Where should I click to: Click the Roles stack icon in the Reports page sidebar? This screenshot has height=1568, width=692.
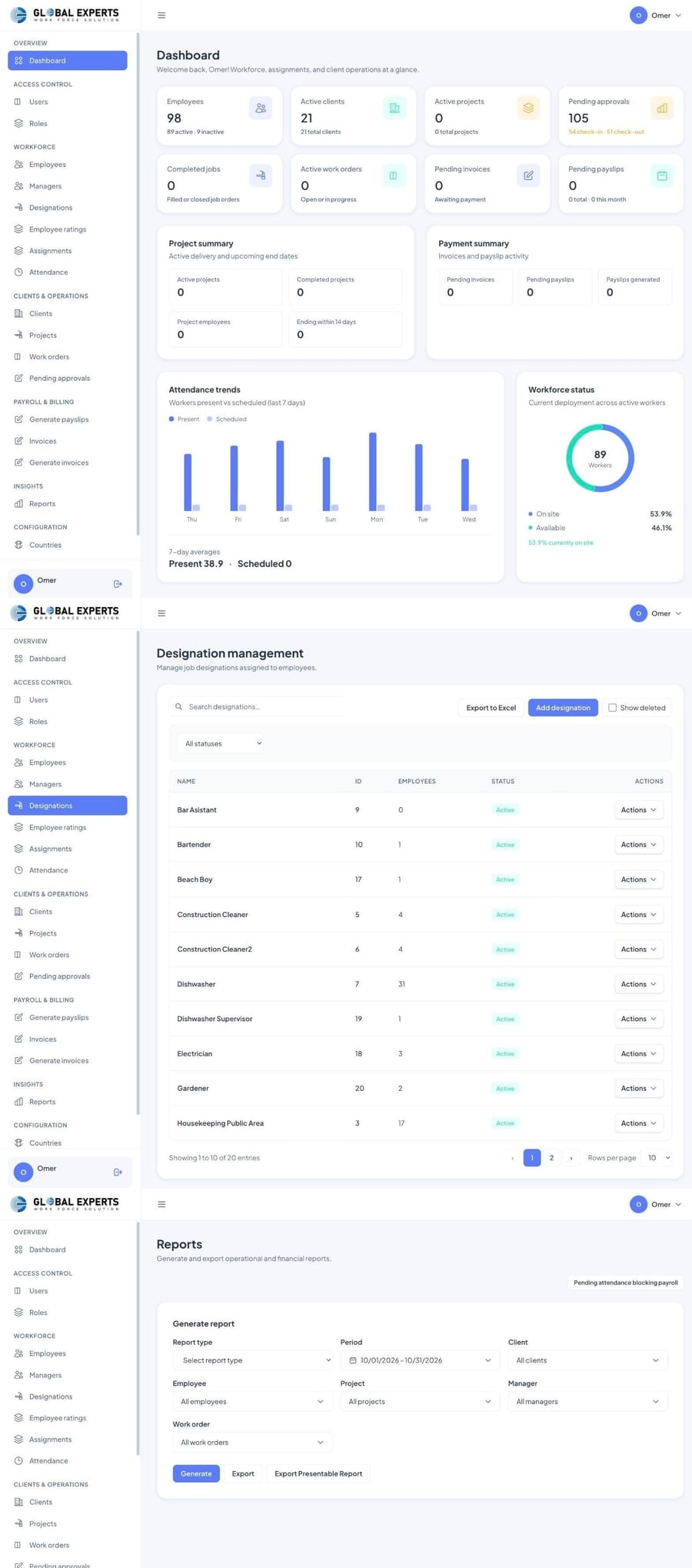tap(18, 1313)
